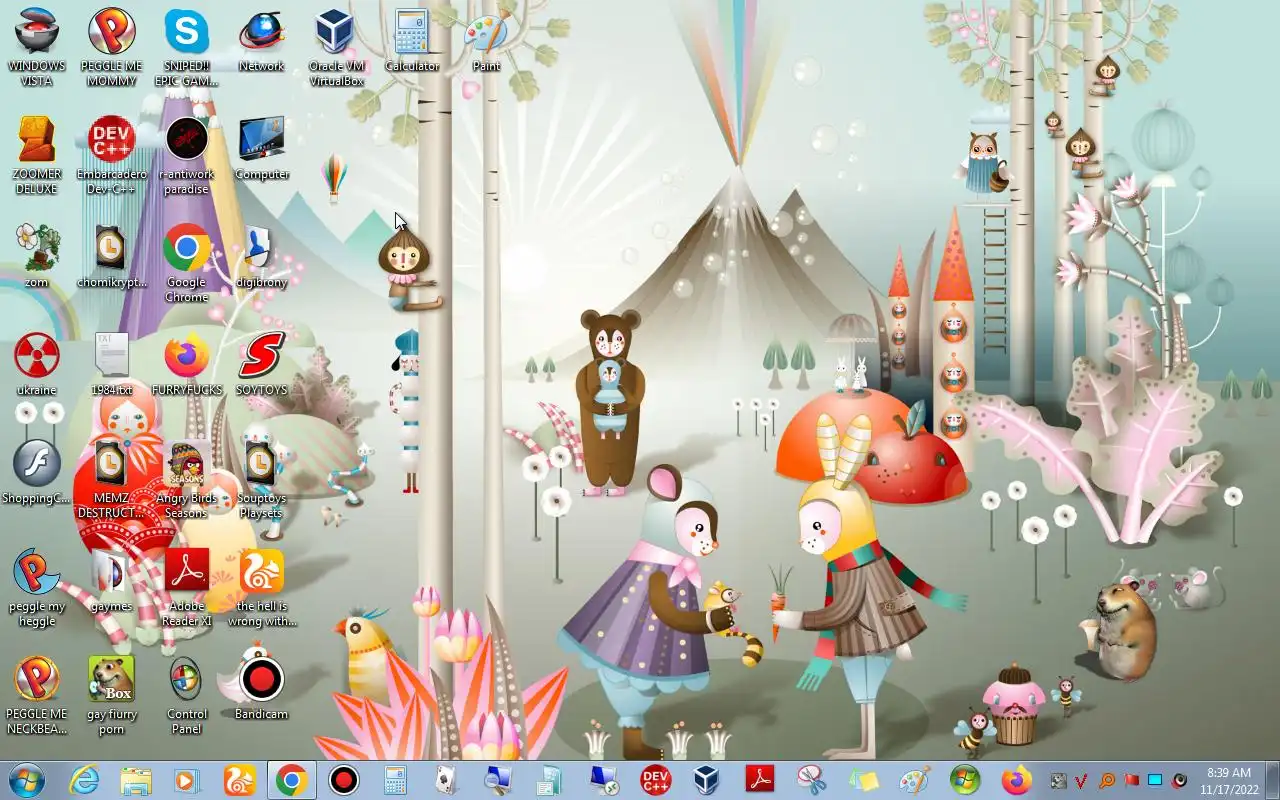Open the Snipping Tool scissors icon in the taskbar
Image resolution: width=1280 pixels, height=800 pixels.
[x=811, y=780]
